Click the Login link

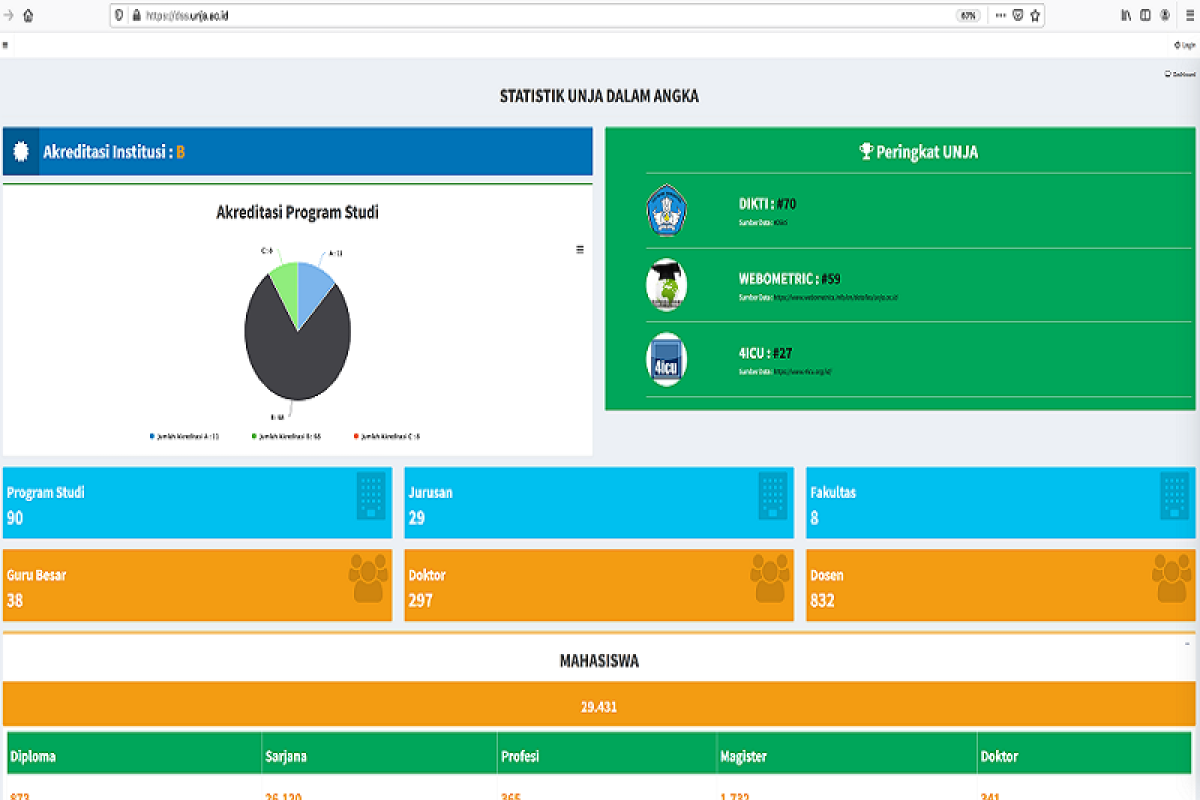pyautogui.click(x=1185, y=45)
